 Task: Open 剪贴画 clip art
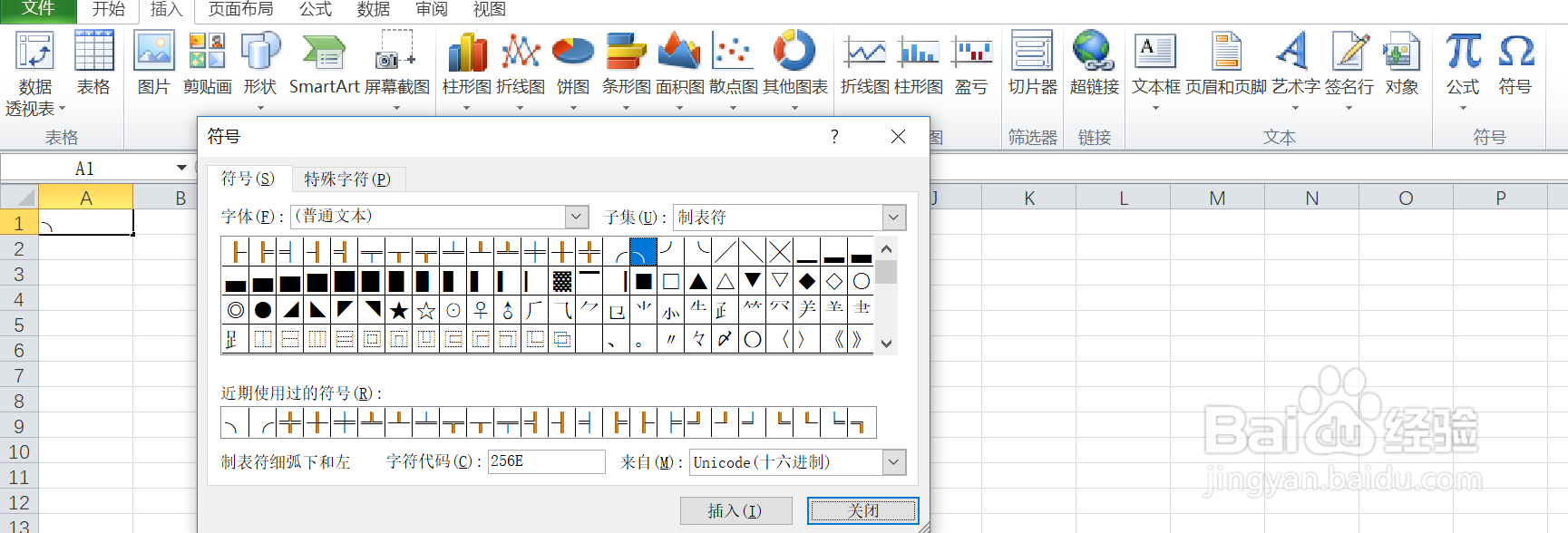[207, 63]
